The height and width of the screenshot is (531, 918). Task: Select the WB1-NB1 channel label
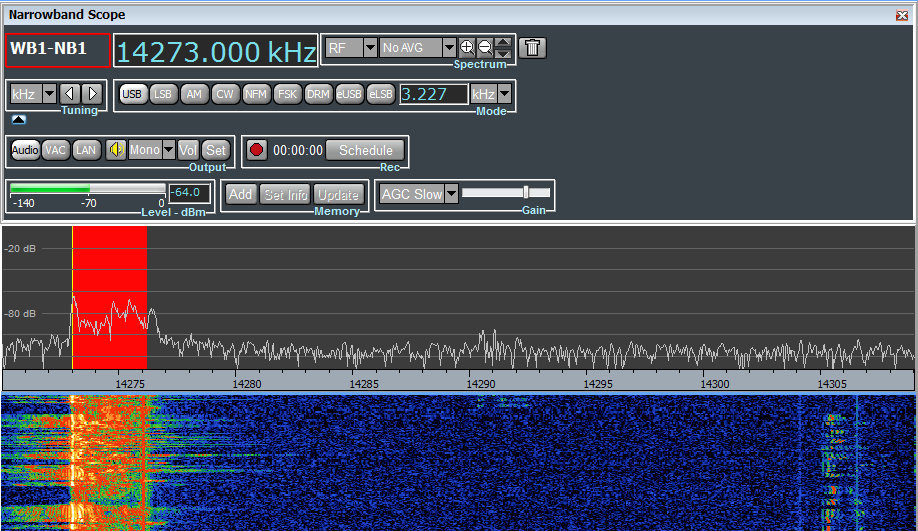coord(57,49)
